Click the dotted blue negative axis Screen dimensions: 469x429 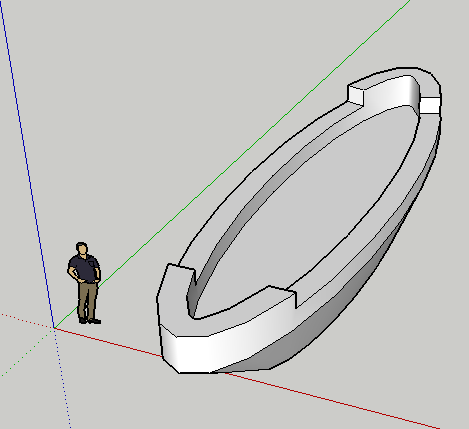click(63, 378)
